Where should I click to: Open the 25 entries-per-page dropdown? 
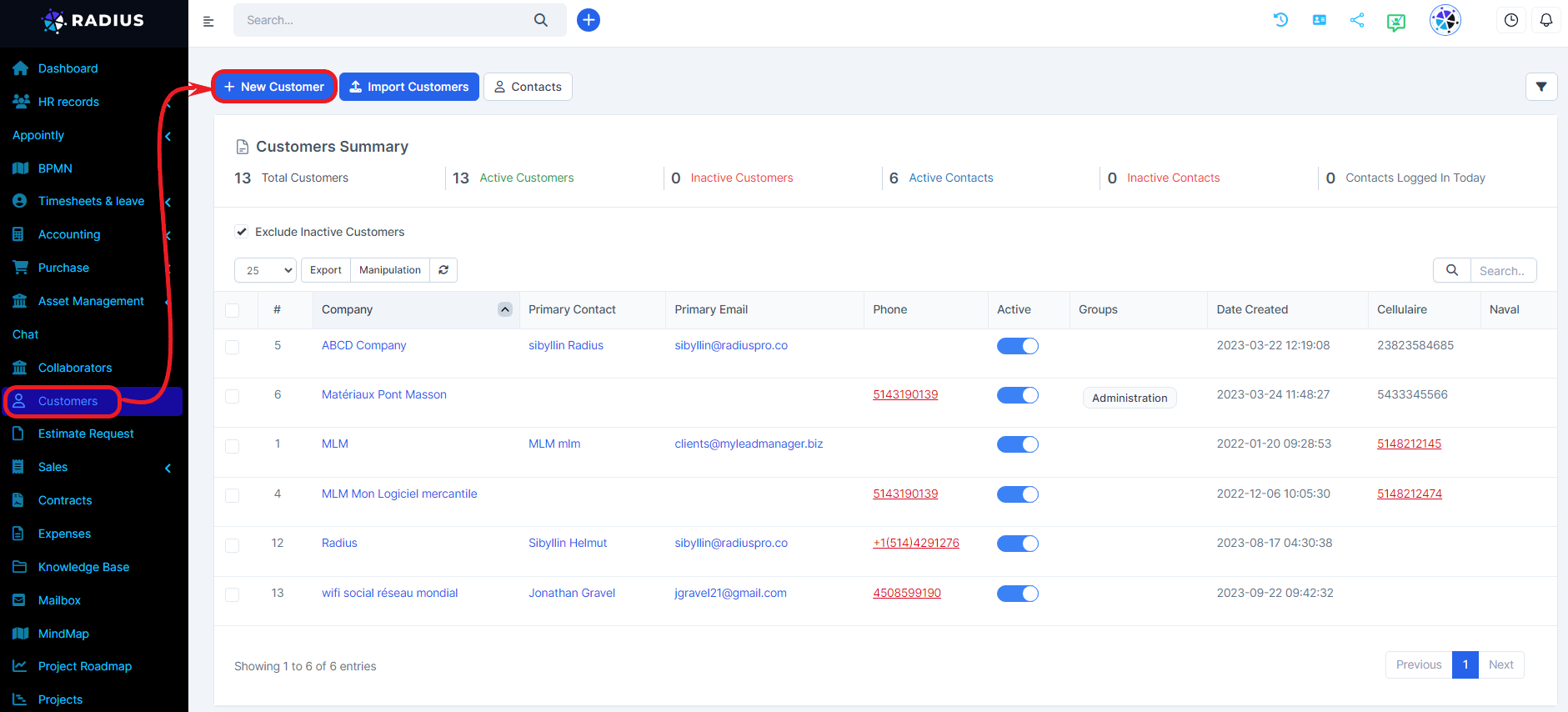coord(266,270)
